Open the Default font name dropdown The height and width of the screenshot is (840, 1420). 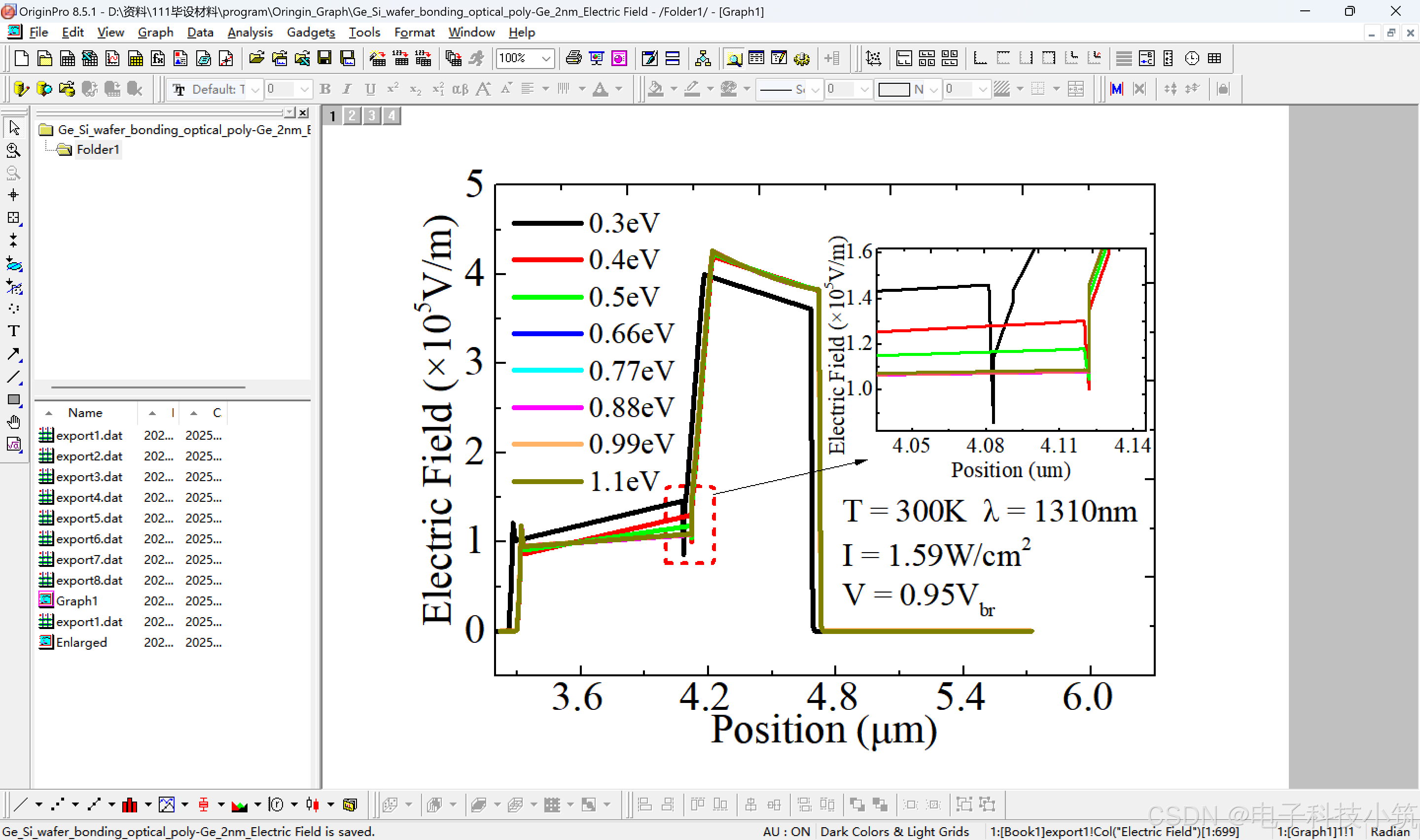(255, 89)
